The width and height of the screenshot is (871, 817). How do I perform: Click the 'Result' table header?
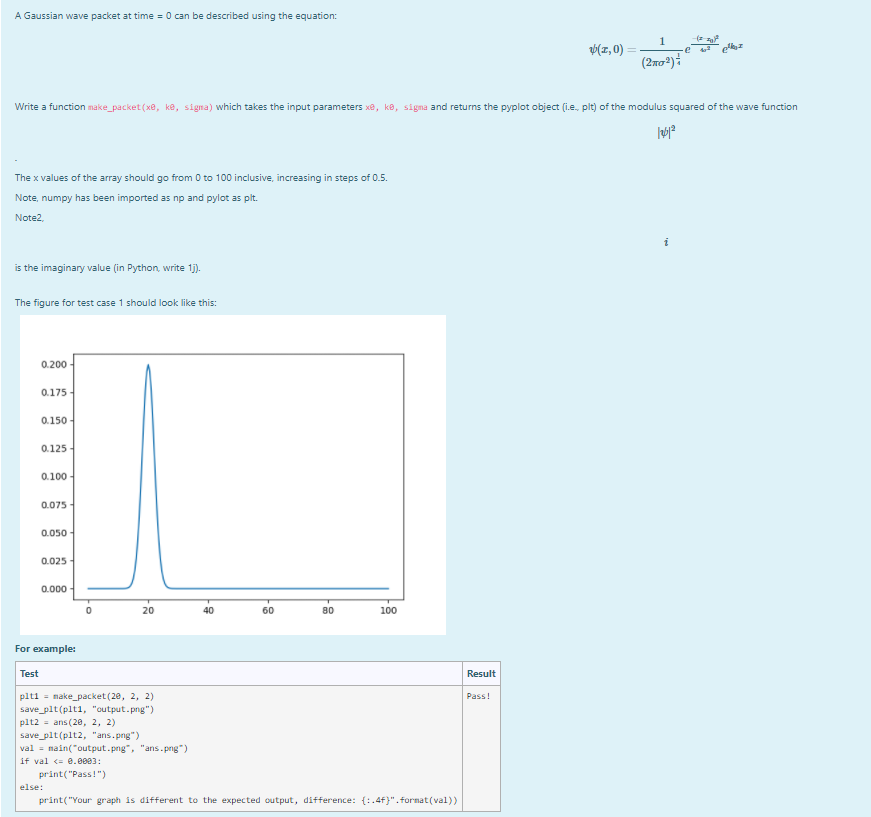480,673
